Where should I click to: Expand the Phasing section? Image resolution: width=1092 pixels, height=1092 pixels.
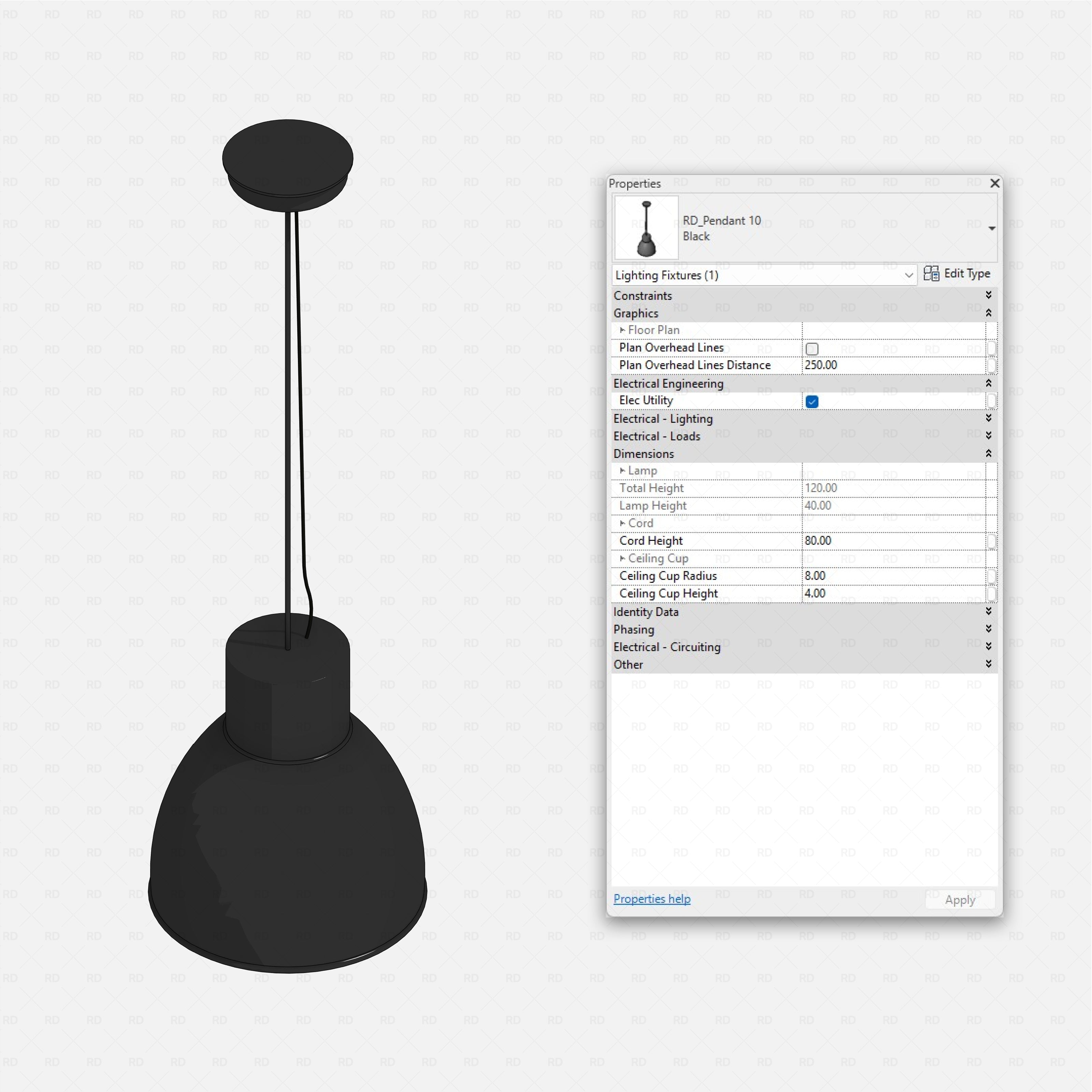(989, 629)
